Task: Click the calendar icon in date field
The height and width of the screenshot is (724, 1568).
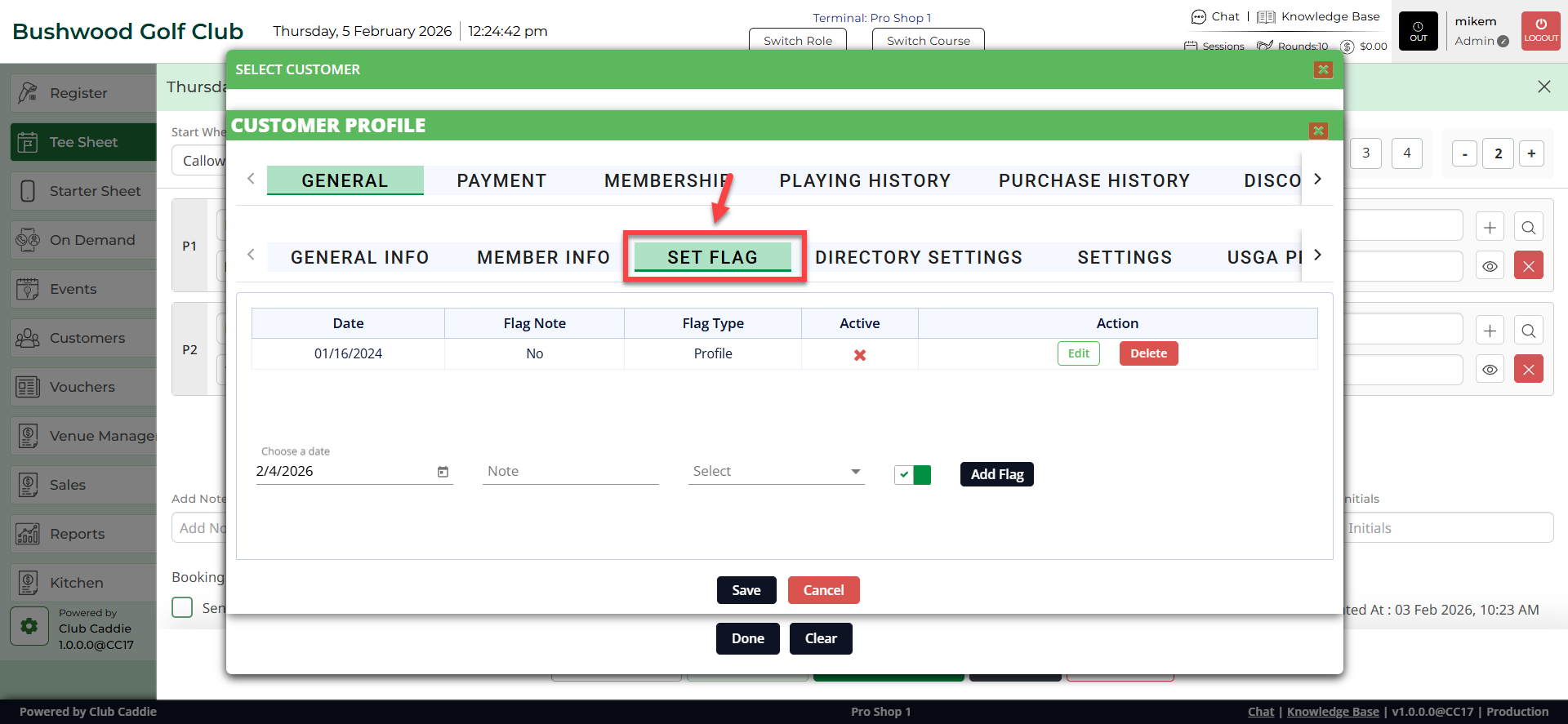Action: (x=443, y=472)
